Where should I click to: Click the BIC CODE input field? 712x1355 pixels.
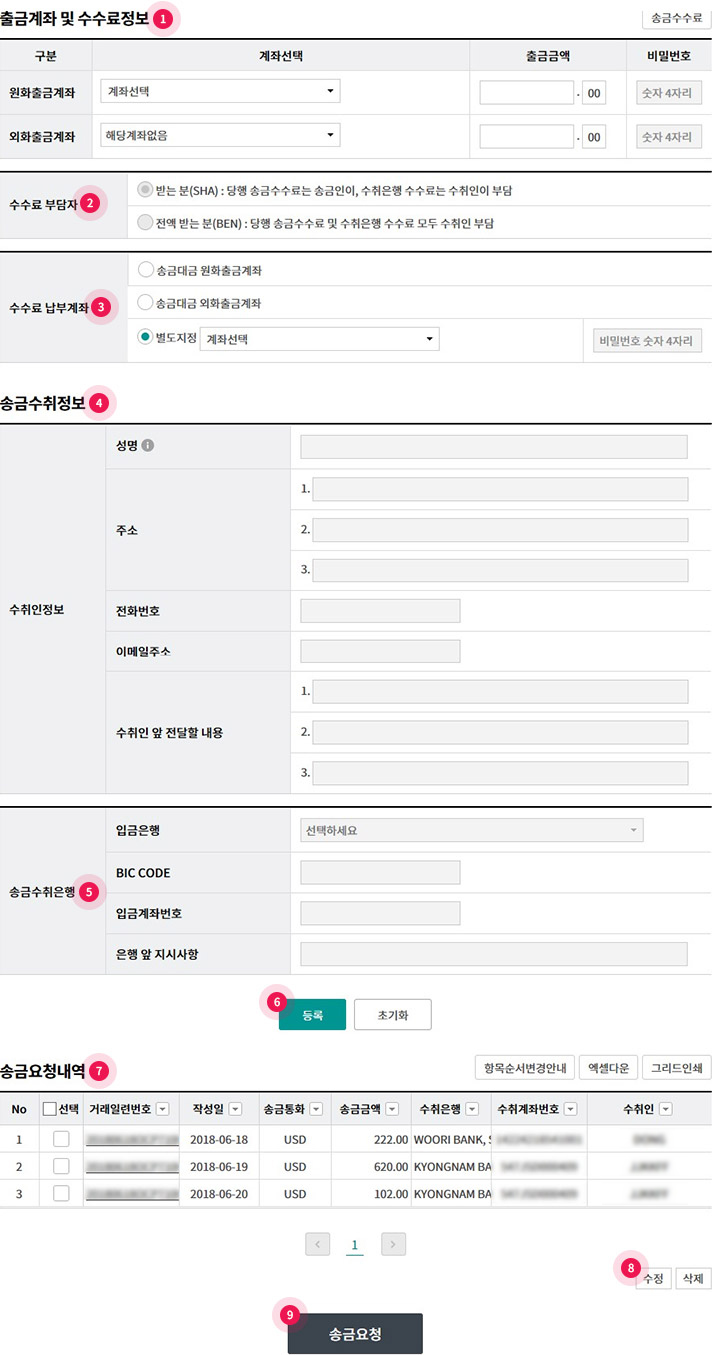pyautogui.click(x=380, y=872)
